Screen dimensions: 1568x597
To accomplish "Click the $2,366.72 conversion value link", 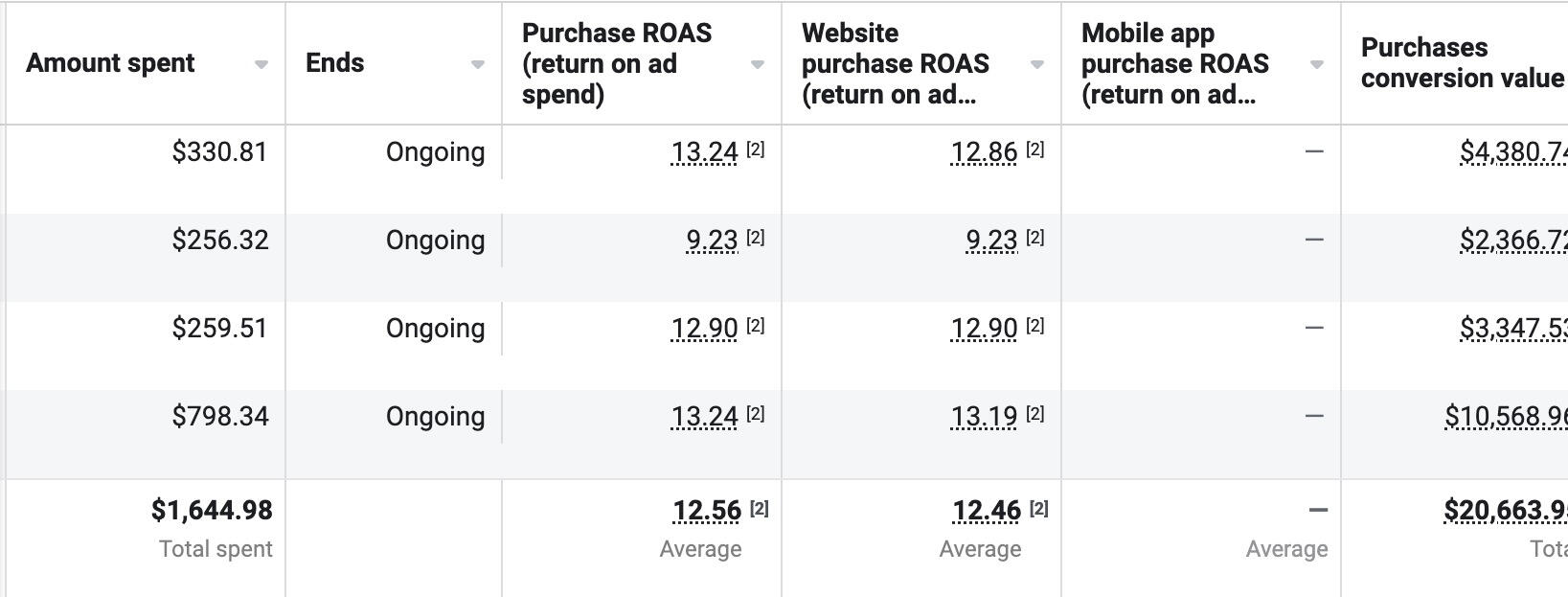I will click(1513, 241).
